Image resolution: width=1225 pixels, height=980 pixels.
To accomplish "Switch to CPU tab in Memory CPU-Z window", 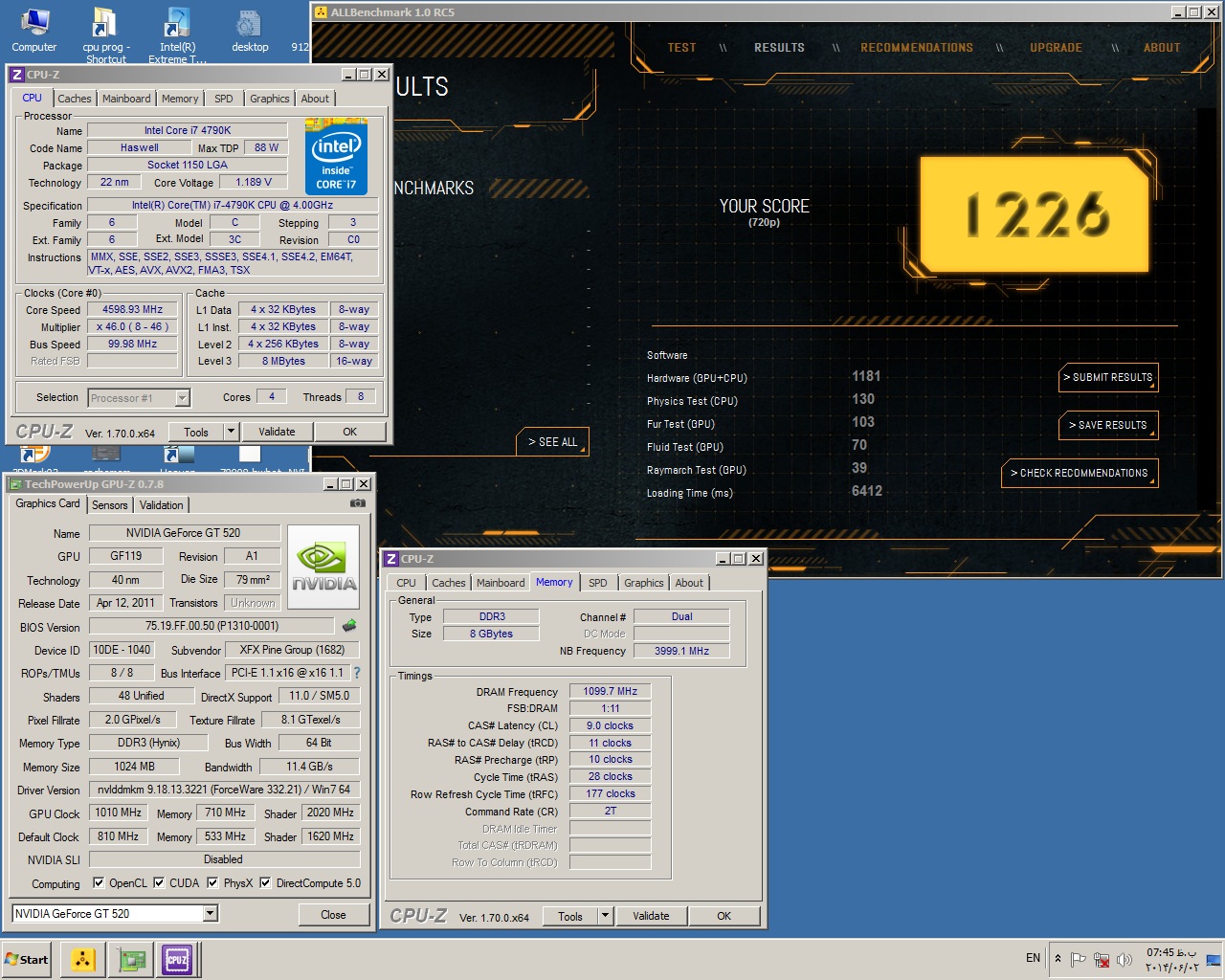I will pos(407,583).
